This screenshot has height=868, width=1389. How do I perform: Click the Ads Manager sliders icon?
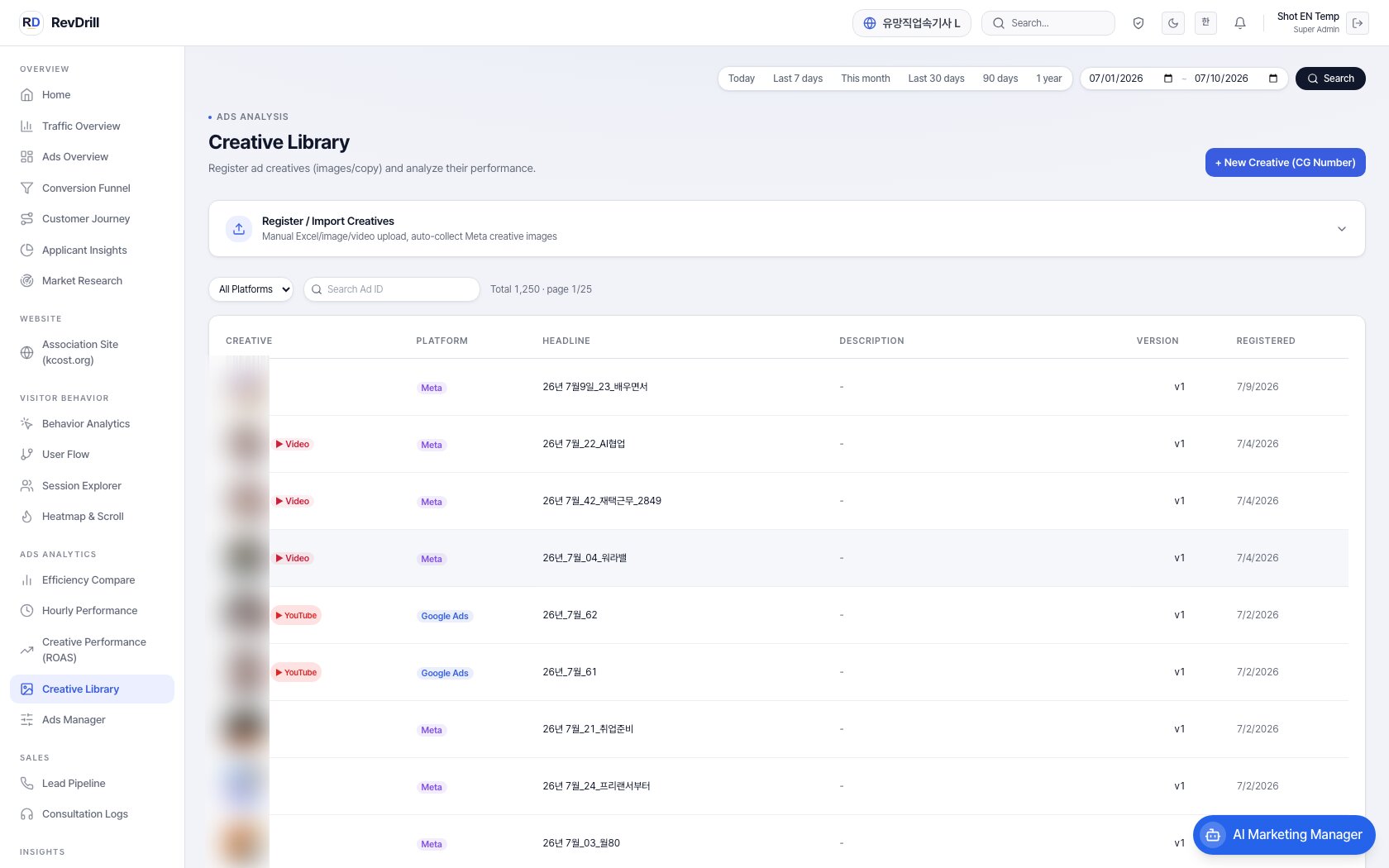point(26,720)
